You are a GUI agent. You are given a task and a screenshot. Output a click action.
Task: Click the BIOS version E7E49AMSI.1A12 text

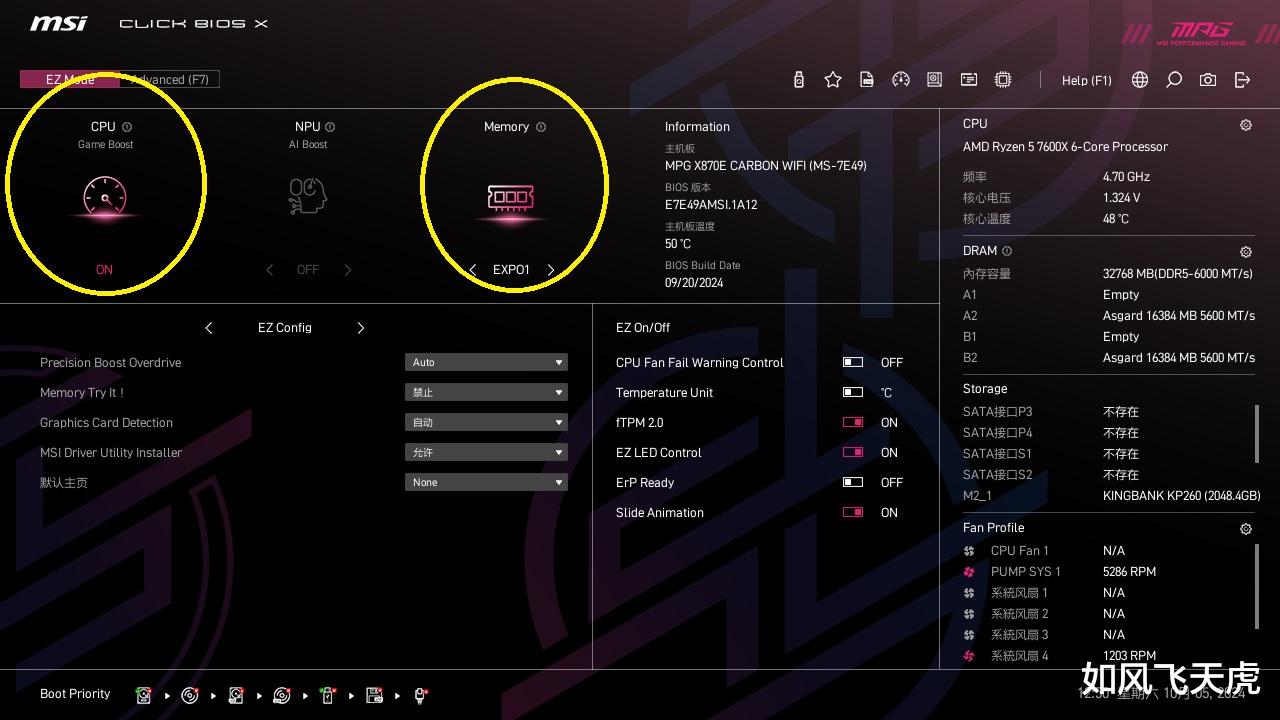click(x=711, y=205)
